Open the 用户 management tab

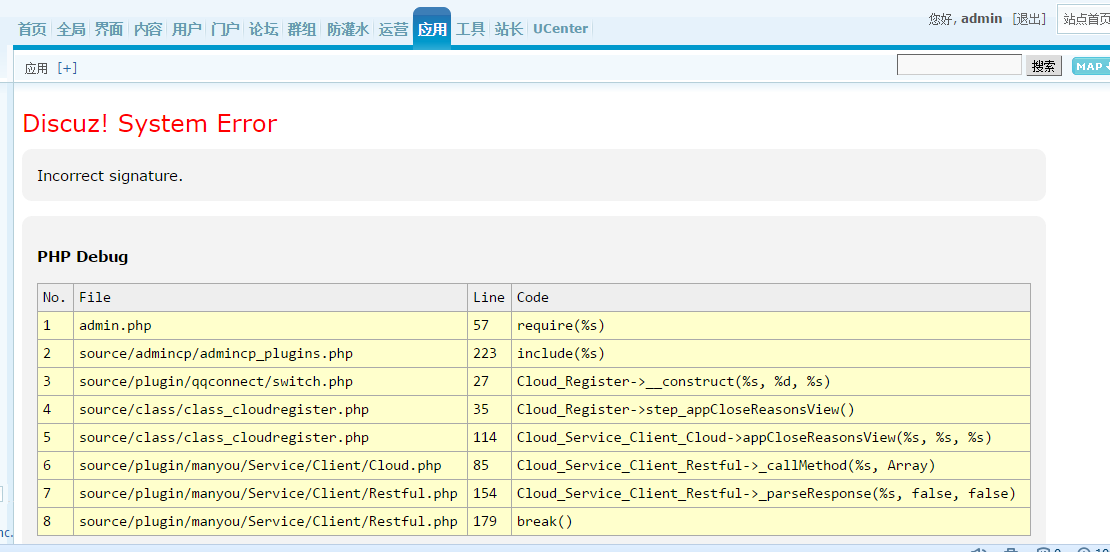(186, 29)
